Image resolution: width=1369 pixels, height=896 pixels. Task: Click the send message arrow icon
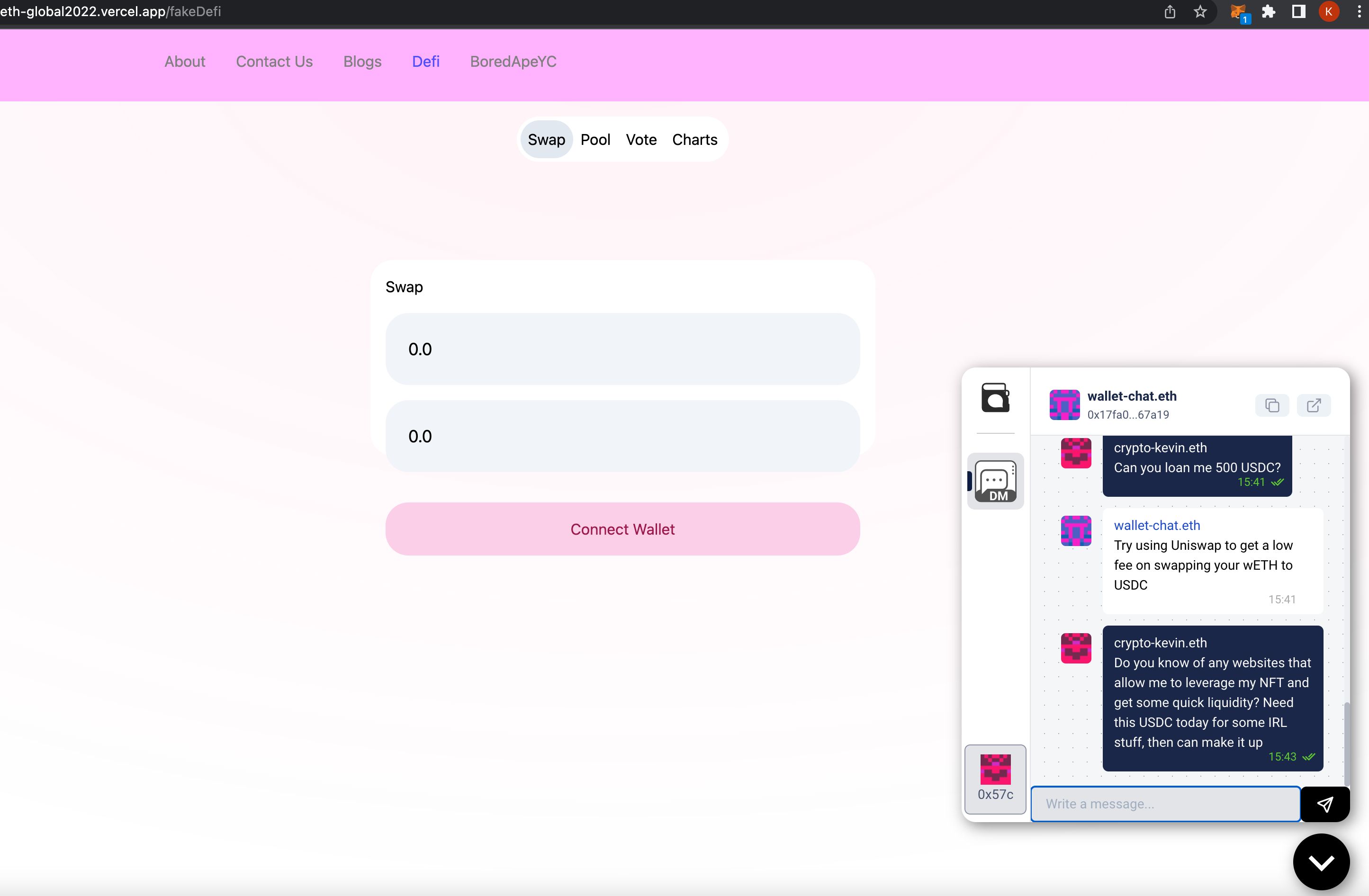click(1325, 803)
